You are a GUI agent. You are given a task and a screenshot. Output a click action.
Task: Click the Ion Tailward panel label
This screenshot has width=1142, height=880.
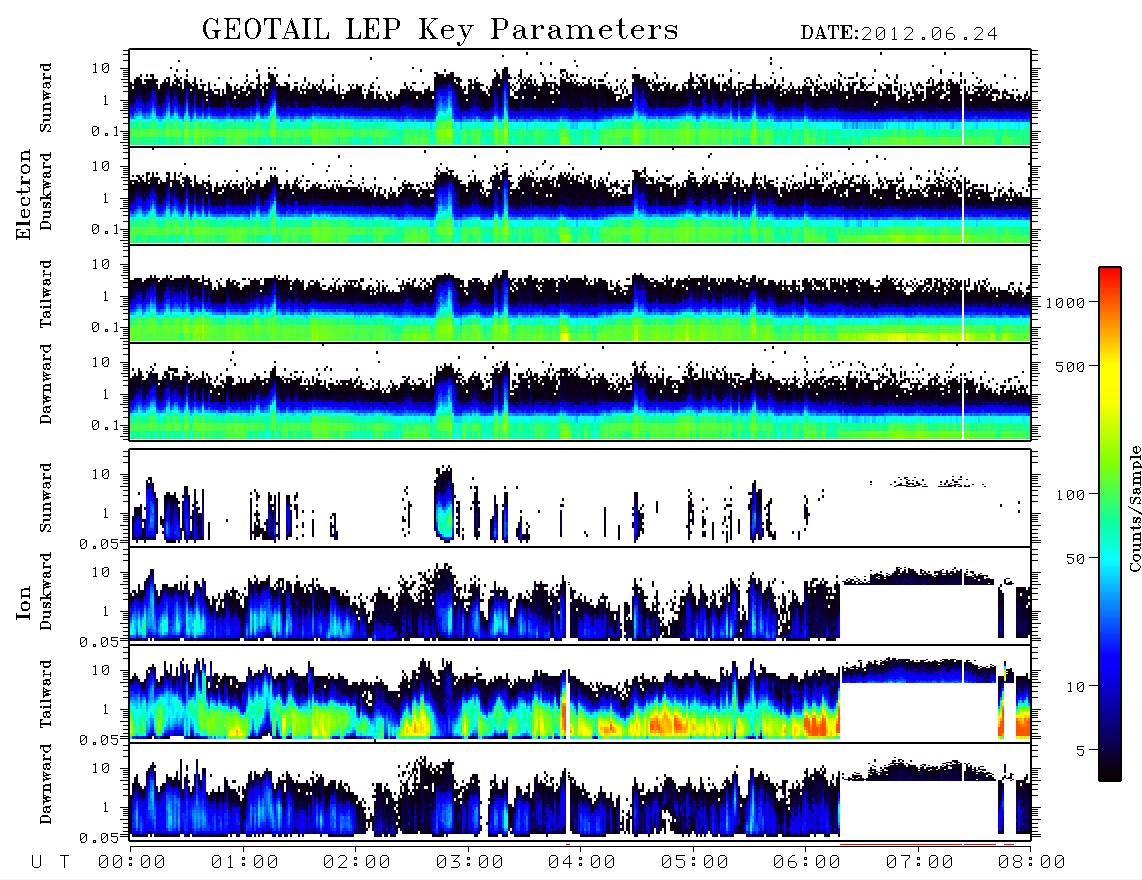pyautogui.click(x=46, y=694)
